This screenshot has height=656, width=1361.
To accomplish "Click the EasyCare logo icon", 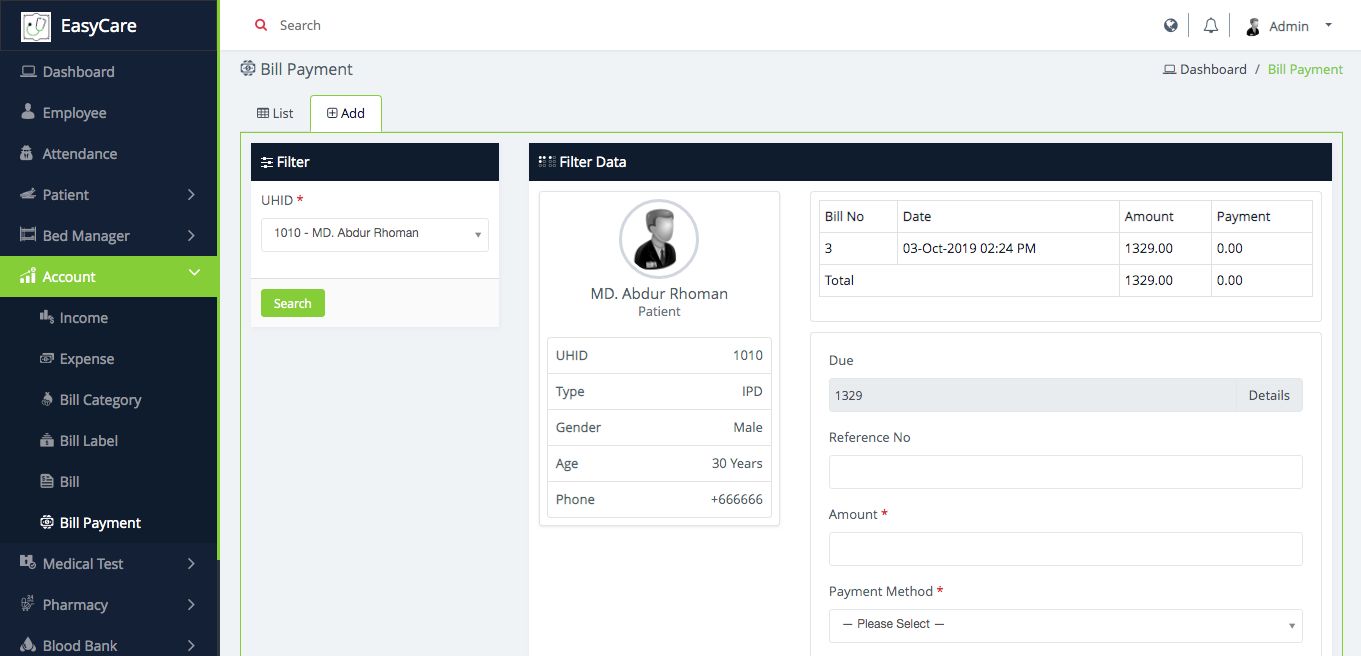I will coord(36,26).
